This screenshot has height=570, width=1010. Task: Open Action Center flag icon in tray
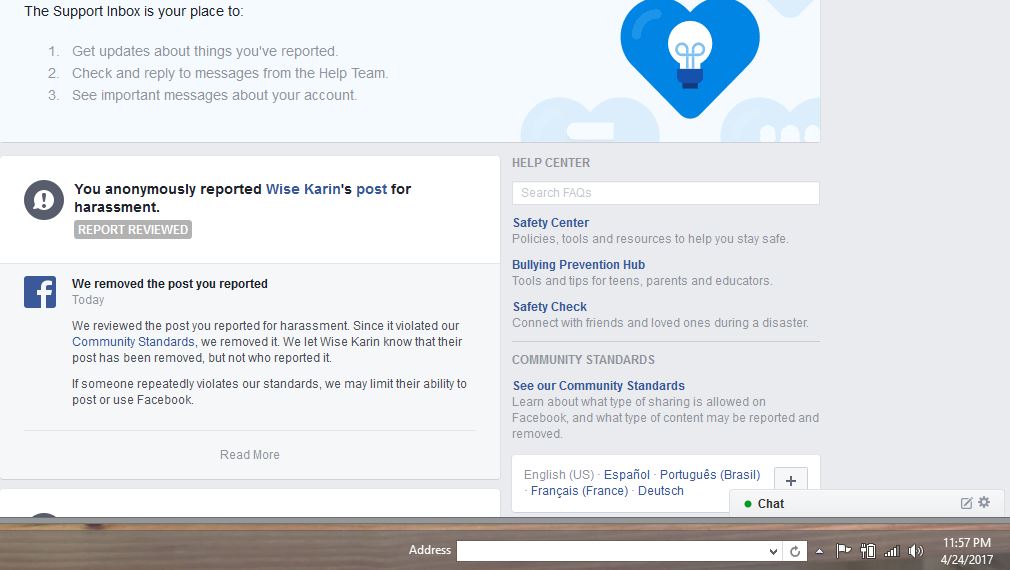[x=843, y=551]
